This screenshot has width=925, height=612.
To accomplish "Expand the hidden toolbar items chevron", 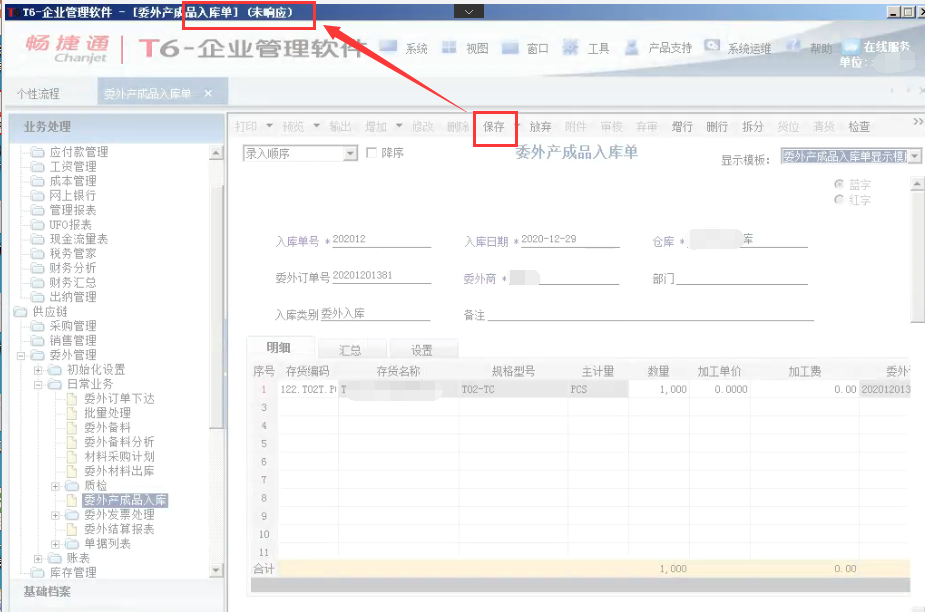I will click(917, 121).
